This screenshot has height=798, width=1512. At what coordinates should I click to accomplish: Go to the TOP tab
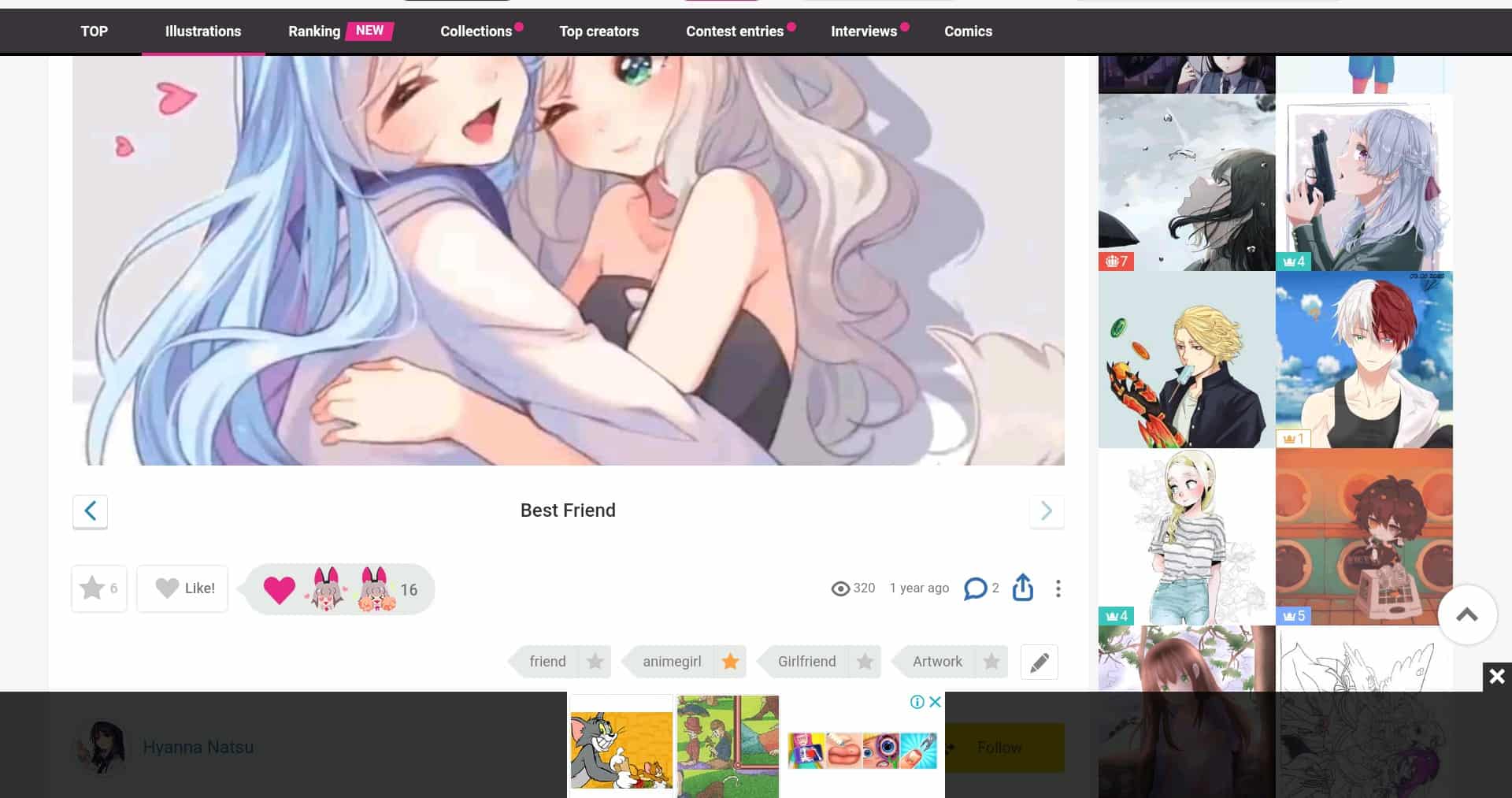click(94, 32)
